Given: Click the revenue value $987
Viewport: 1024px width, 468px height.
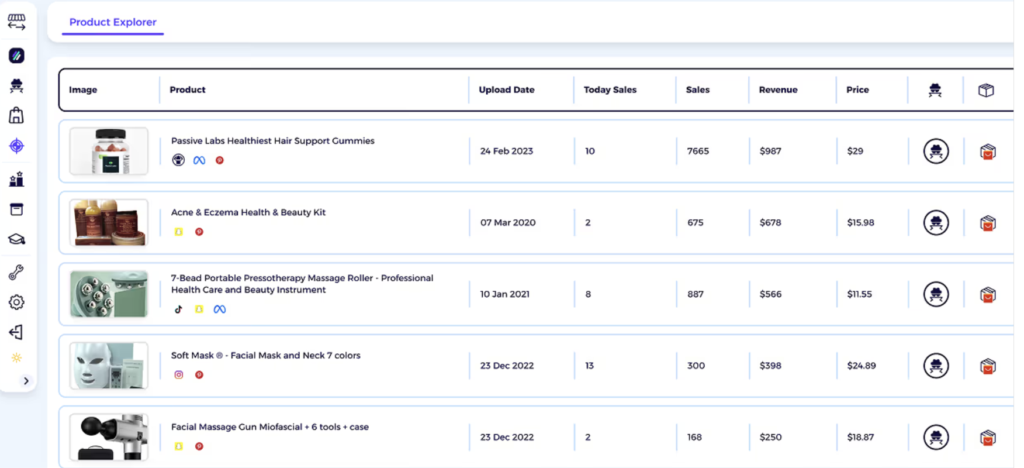Looking at the screenshot, I should [770, 151].
